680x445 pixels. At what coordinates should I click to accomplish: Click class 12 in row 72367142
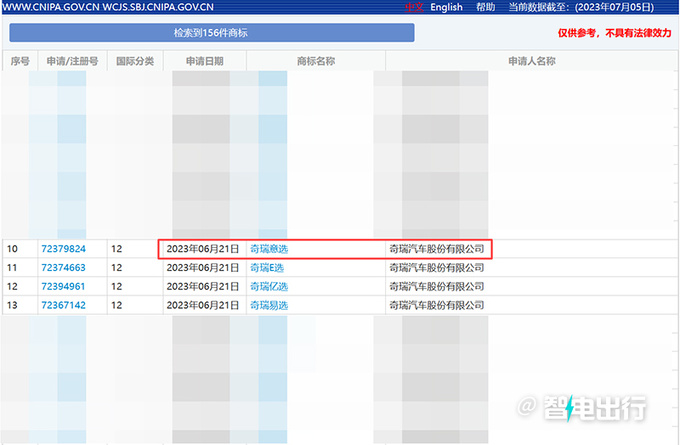coord(117,305)
